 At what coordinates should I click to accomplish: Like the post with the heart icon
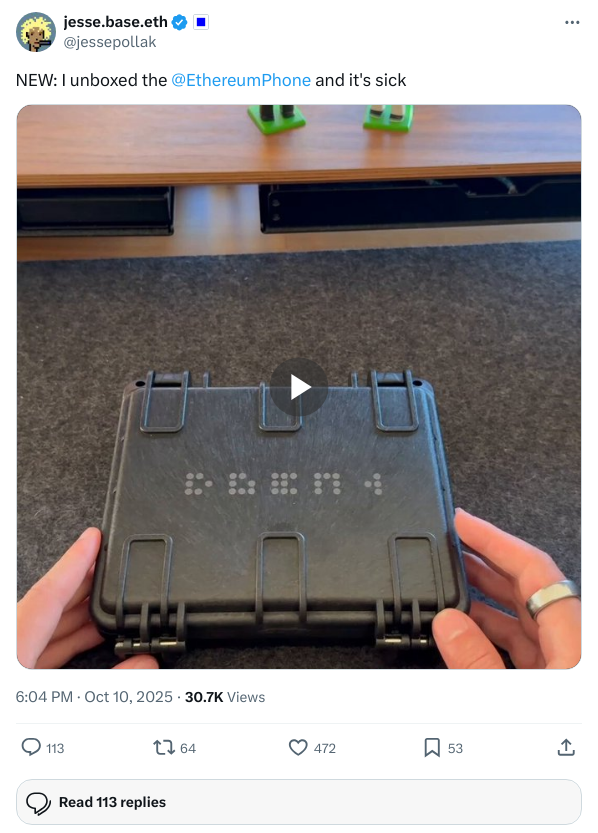pos(298,747)
